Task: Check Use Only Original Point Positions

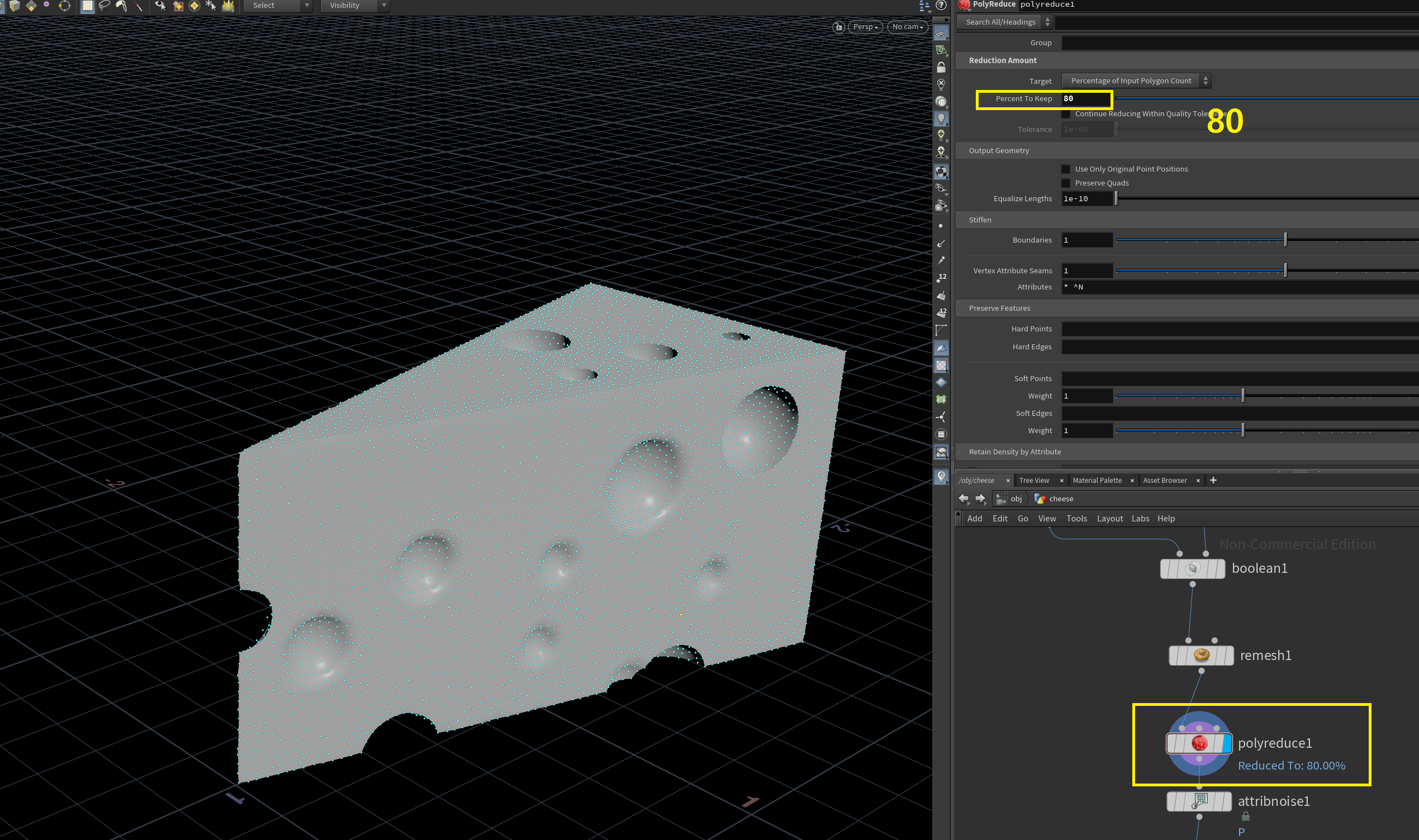Action: [1066, 169]
